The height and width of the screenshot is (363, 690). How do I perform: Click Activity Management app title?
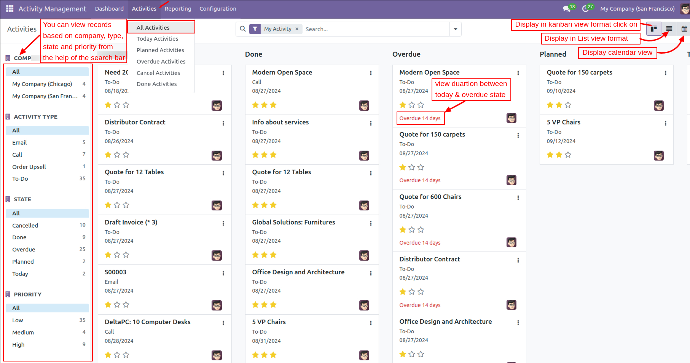point(52,9)
